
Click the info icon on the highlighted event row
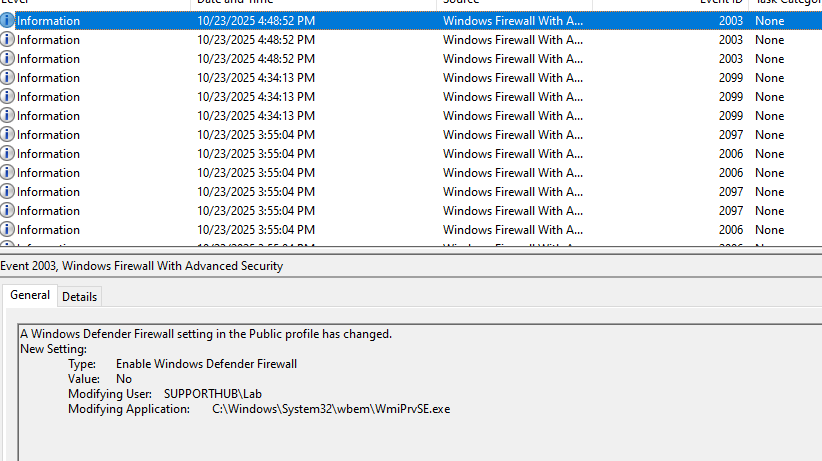tap(8, 21)
